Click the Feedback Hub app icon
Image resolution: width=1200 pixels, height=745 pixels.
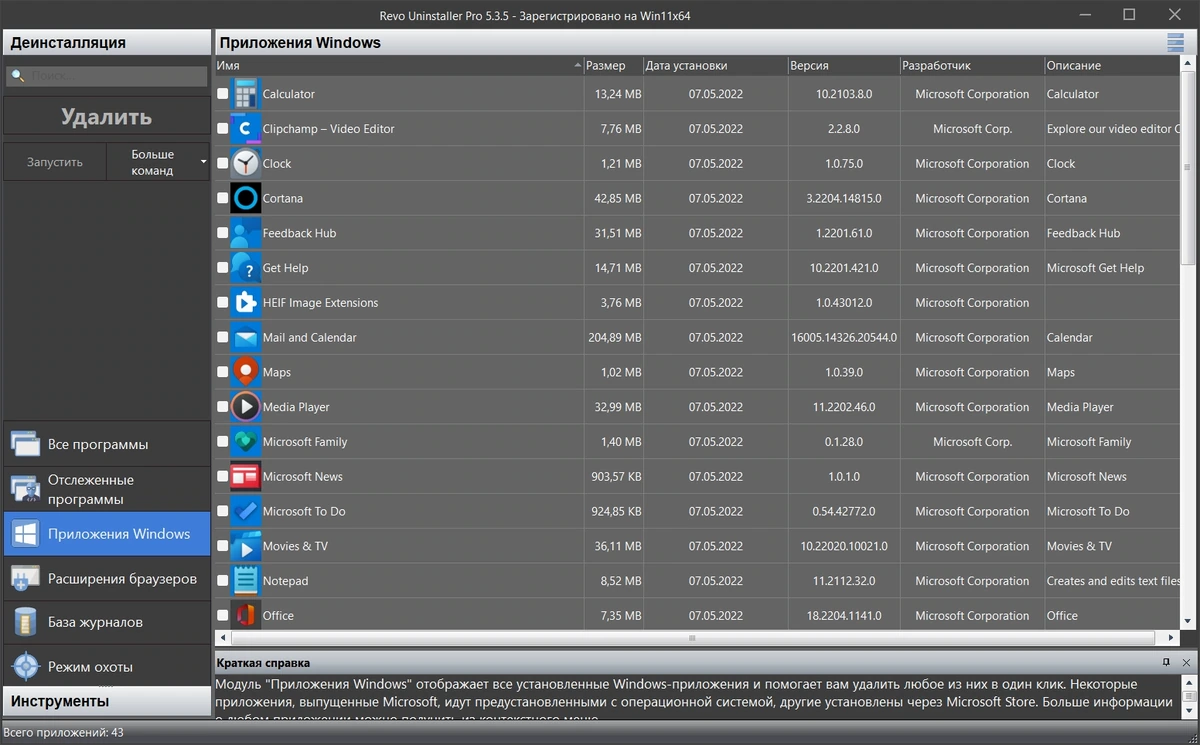(245, 233)
